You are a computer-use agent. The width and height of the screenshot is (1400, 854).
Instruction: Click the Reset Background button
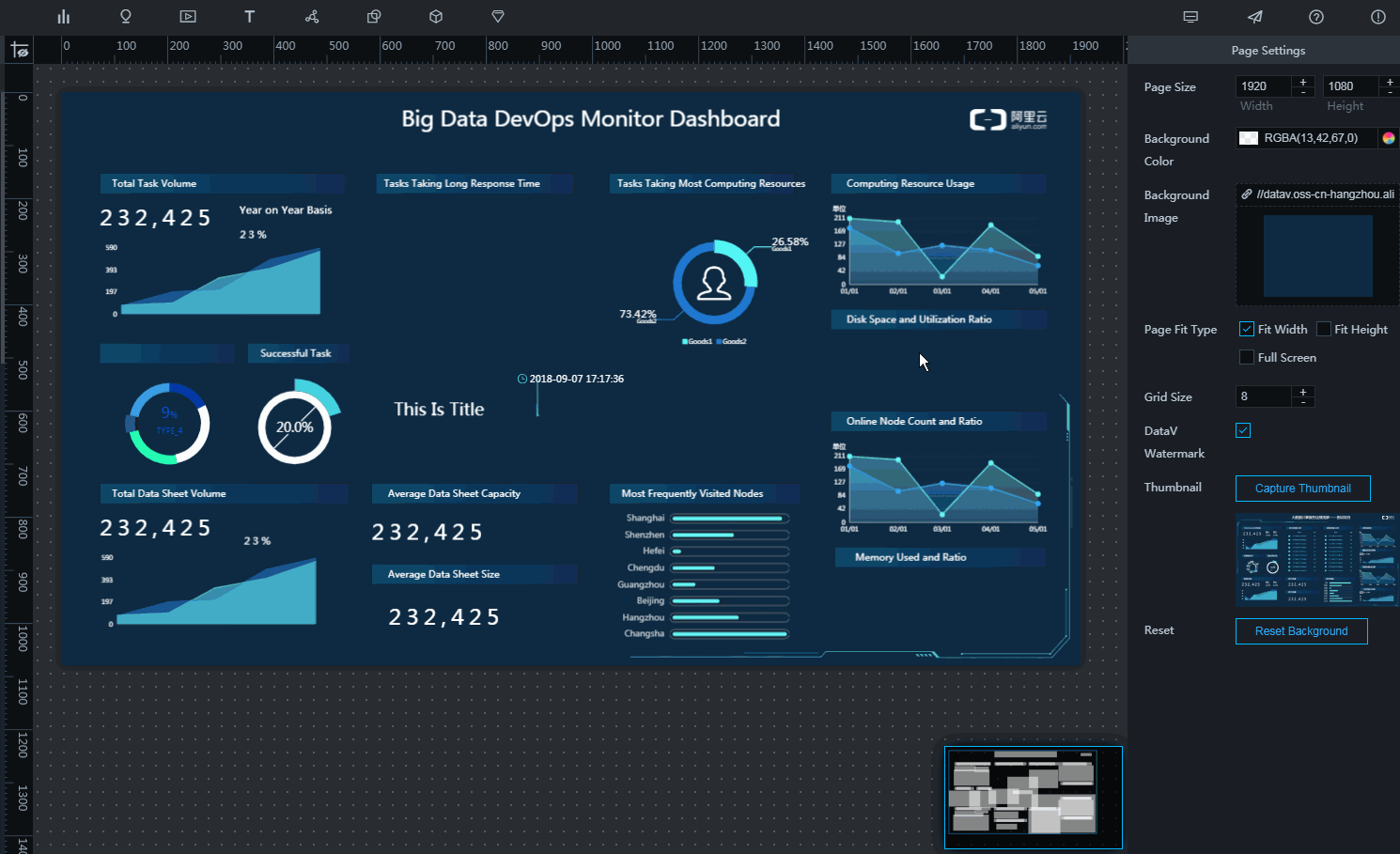point(1301,631)
